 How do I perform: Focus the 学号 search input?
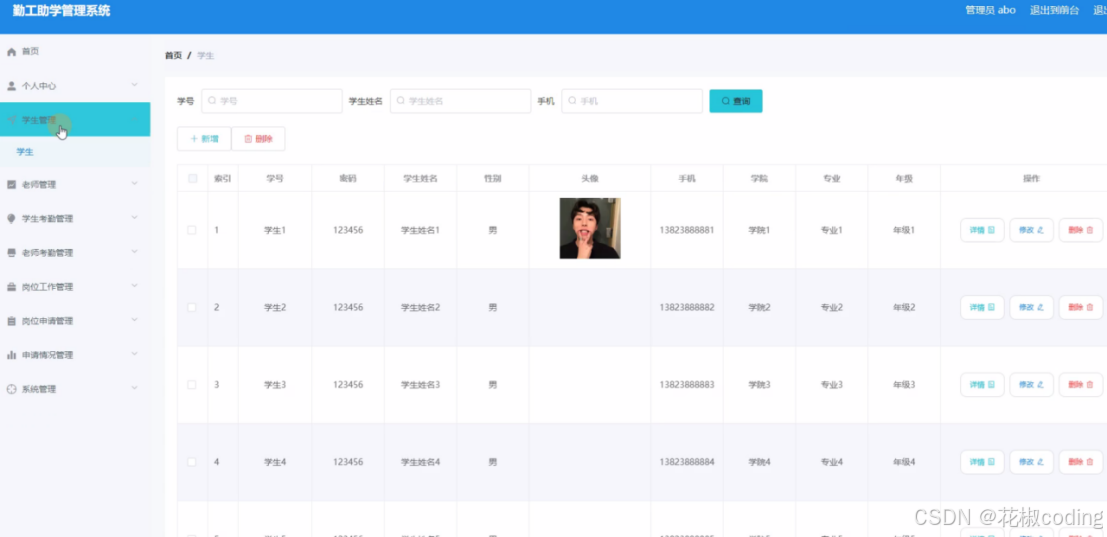272,101
